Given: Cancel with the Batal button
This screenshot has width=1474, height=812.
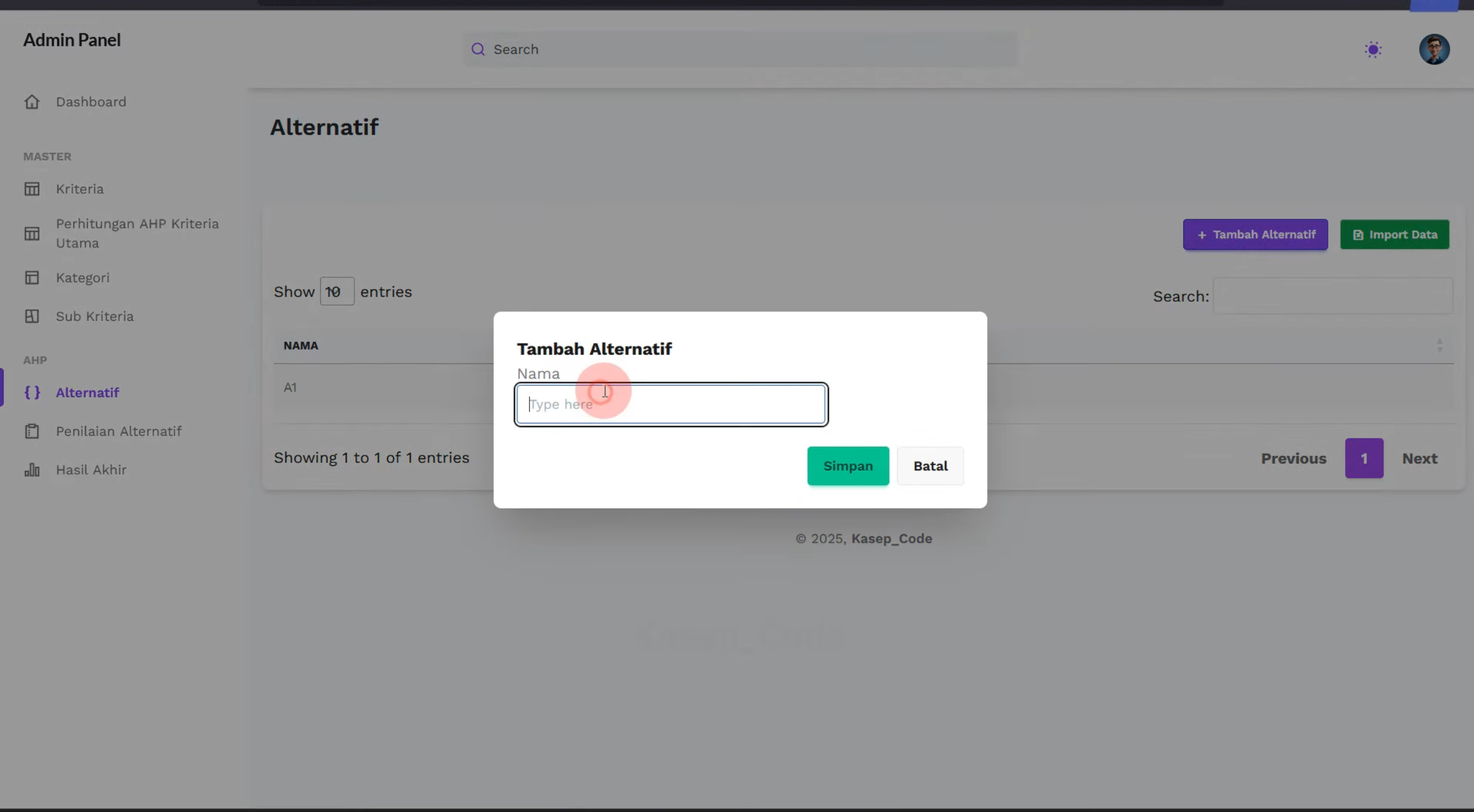Looking at the screenshot, I should click(930, 466).
